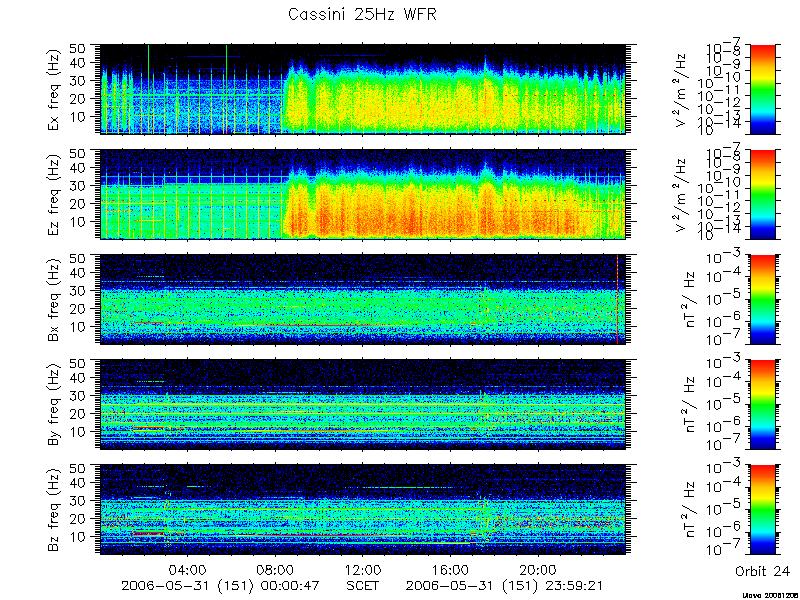Select the "Bx freq (Hz)" axis label
The height and width of the screenshot is (600, 800).
(x=54, y=299)
